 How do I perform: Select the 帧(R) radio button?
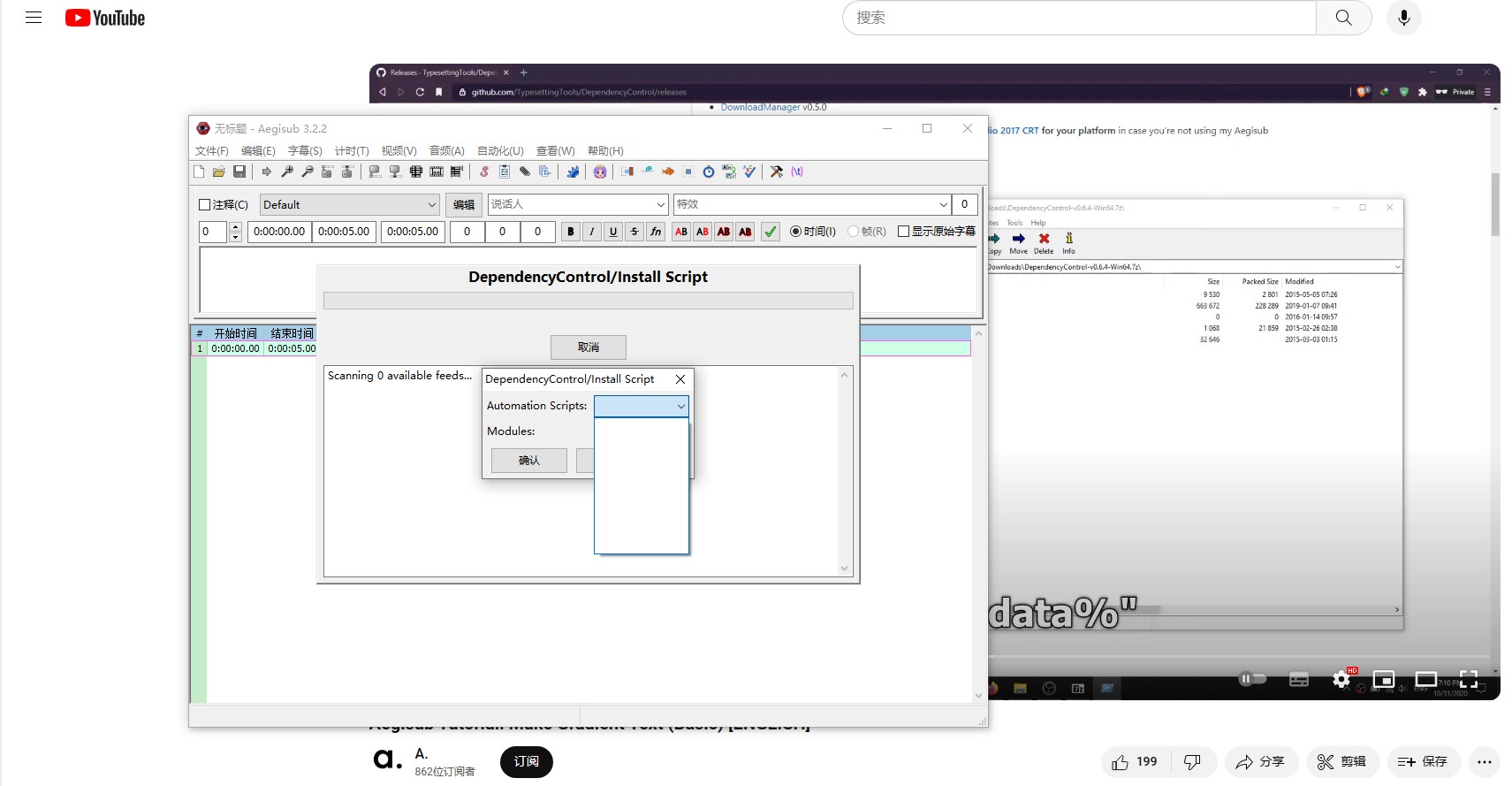867,232
